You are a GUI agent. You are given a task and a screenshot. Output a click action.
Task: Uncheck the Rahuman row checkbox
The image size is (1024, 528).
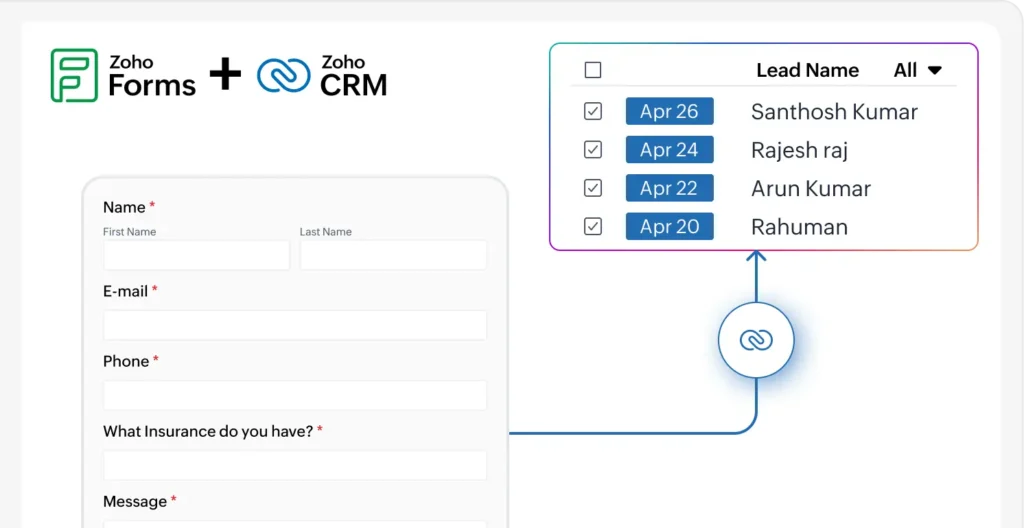click(x=593, y=227)
